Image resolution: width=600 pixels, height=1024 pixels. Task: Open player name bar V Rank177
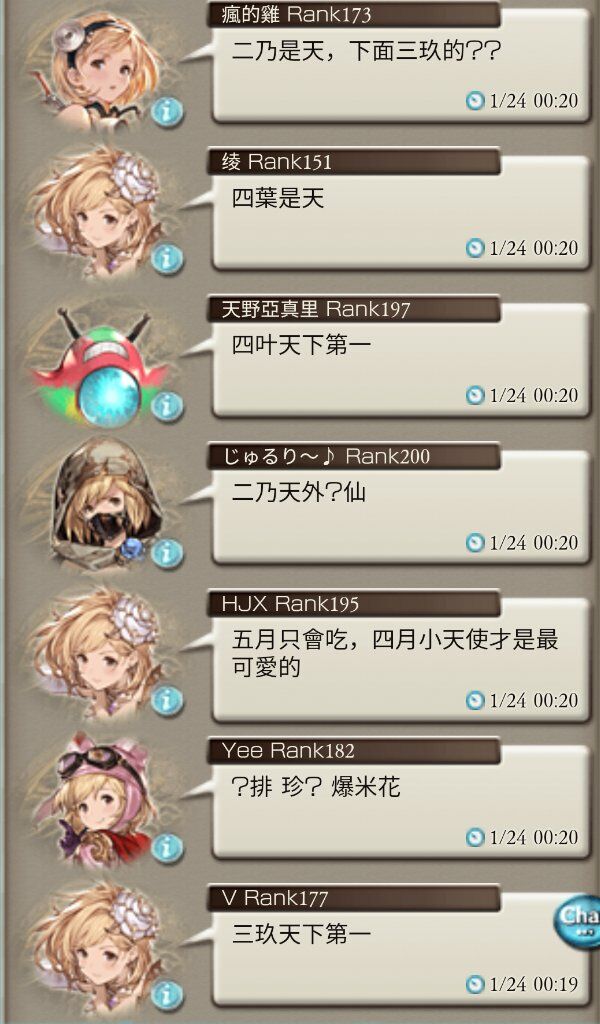coord(354,898)
